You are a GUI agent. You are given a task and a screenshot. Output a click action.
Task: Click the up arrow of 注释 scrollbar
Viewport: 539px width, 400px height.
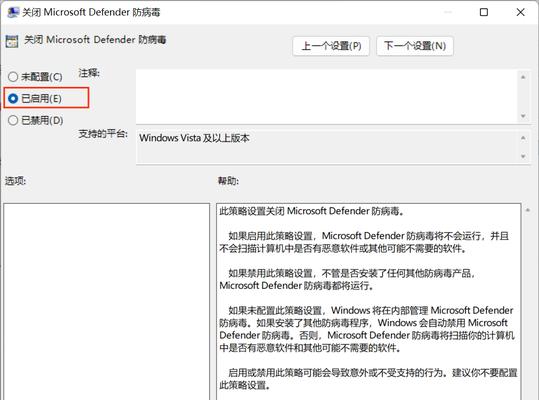(x=523, y=77)
